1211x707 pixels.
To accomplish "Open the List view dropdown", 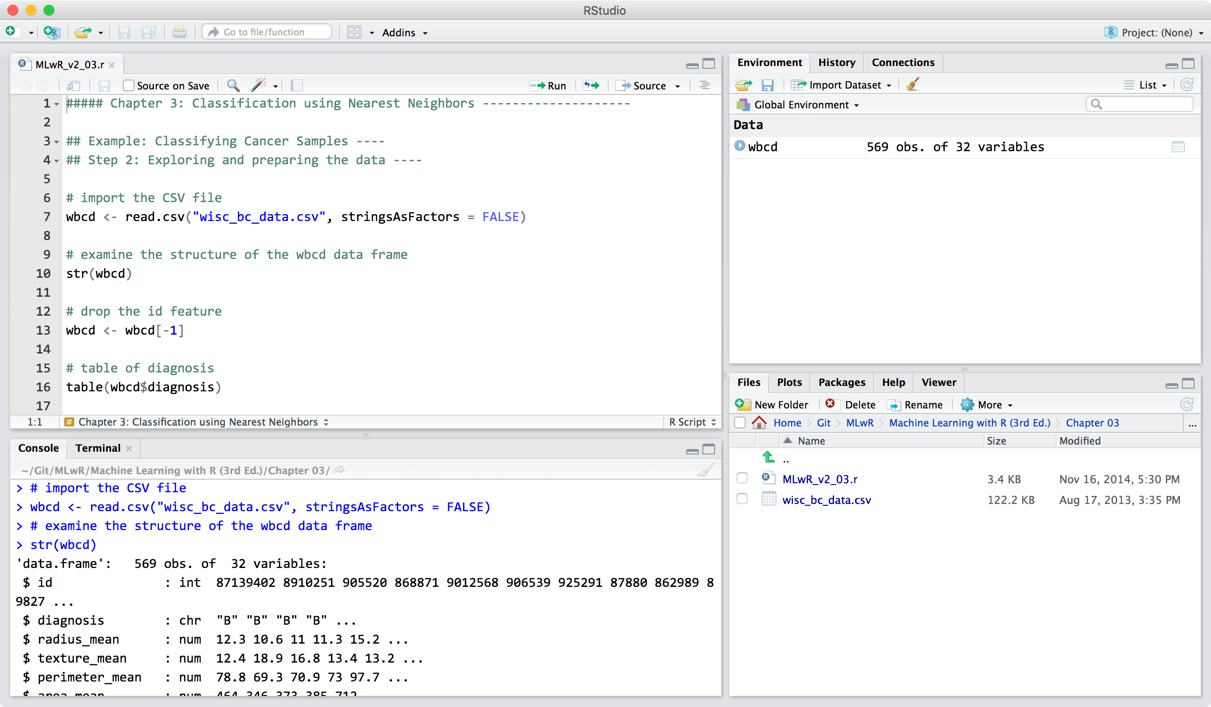I will click(1145, 85).
